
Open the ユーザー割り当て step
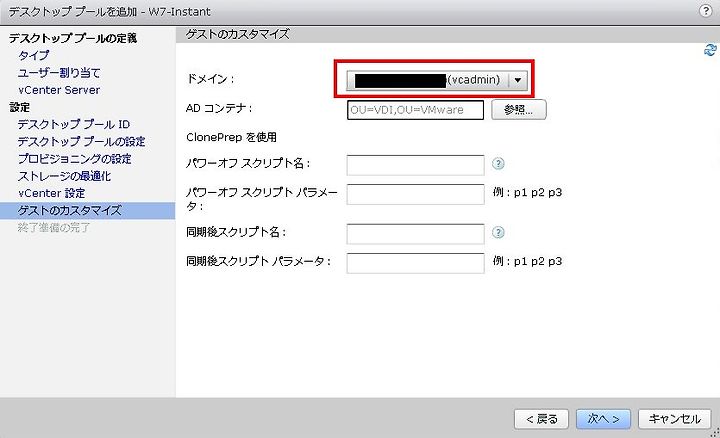(59, 73)
